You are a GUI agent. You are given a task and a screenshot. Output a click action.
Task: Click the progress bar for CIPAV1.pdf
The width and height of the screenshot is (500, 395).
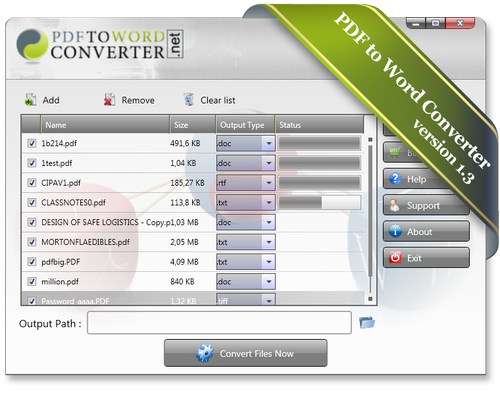[319, 183]
